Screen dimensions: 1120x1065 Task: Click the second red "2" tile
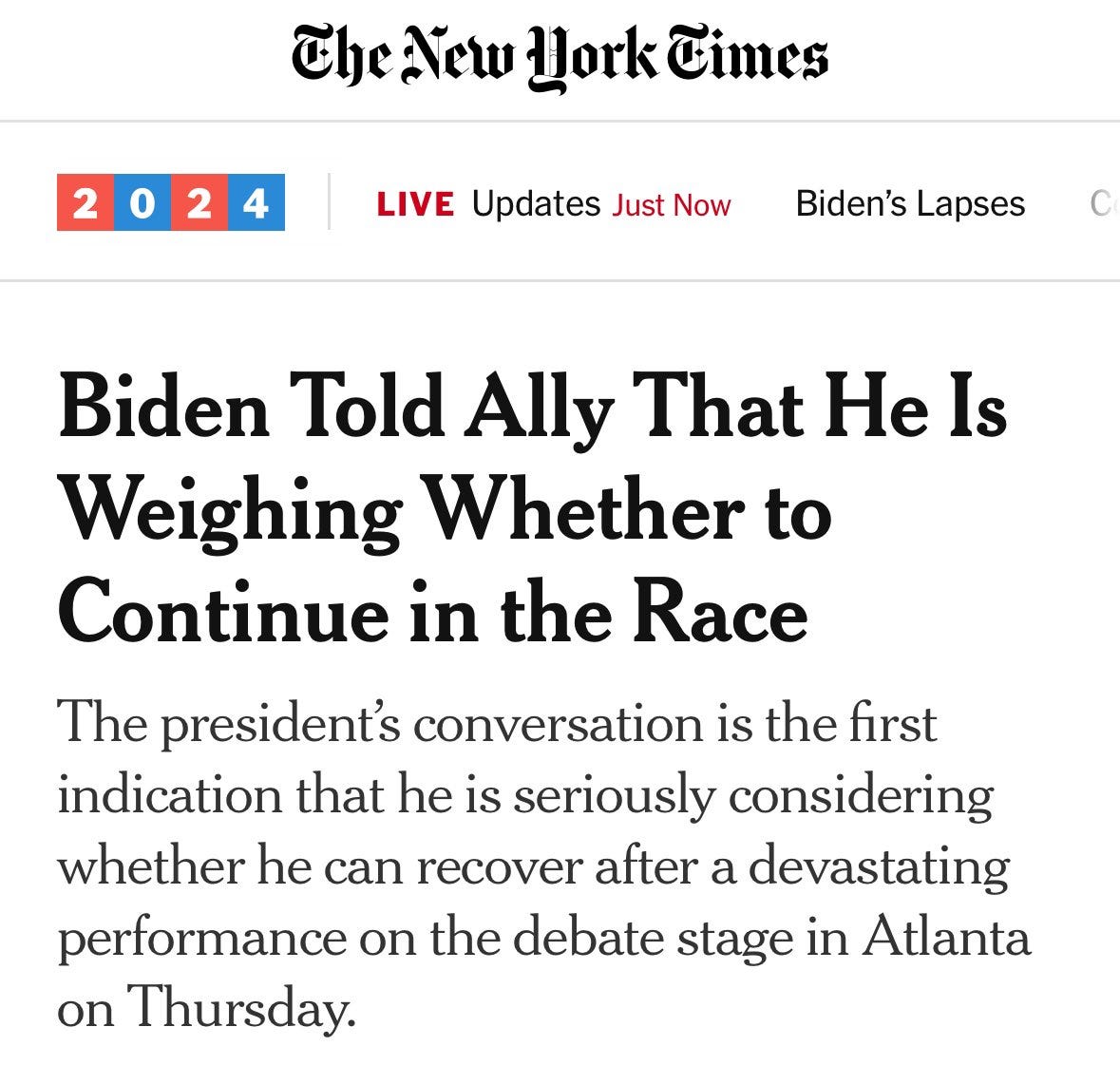(x=199, y=203)
